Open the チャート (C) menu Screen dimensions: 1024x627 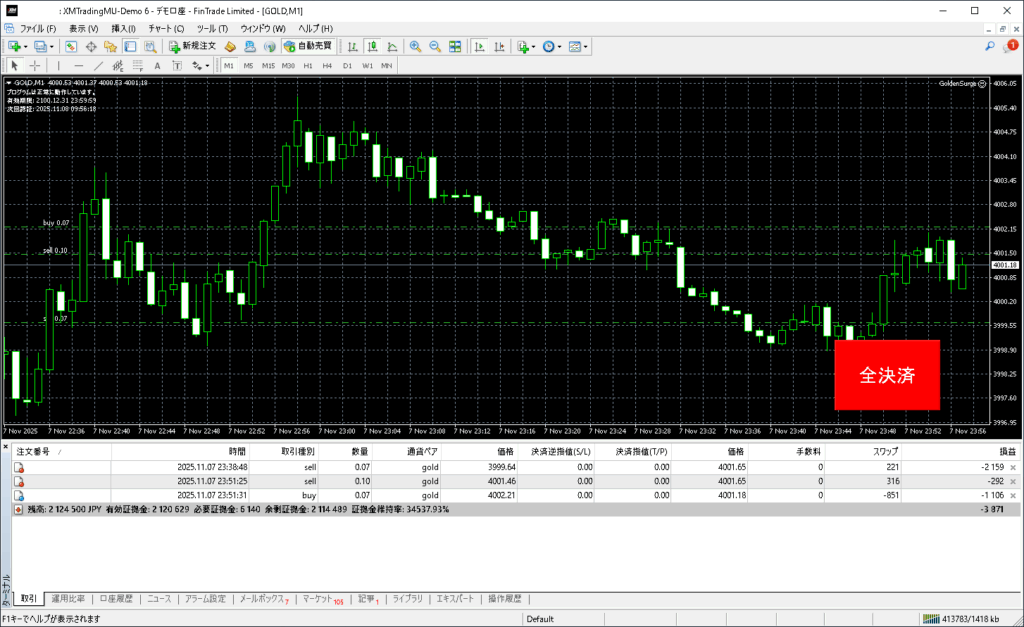point(167,29)
